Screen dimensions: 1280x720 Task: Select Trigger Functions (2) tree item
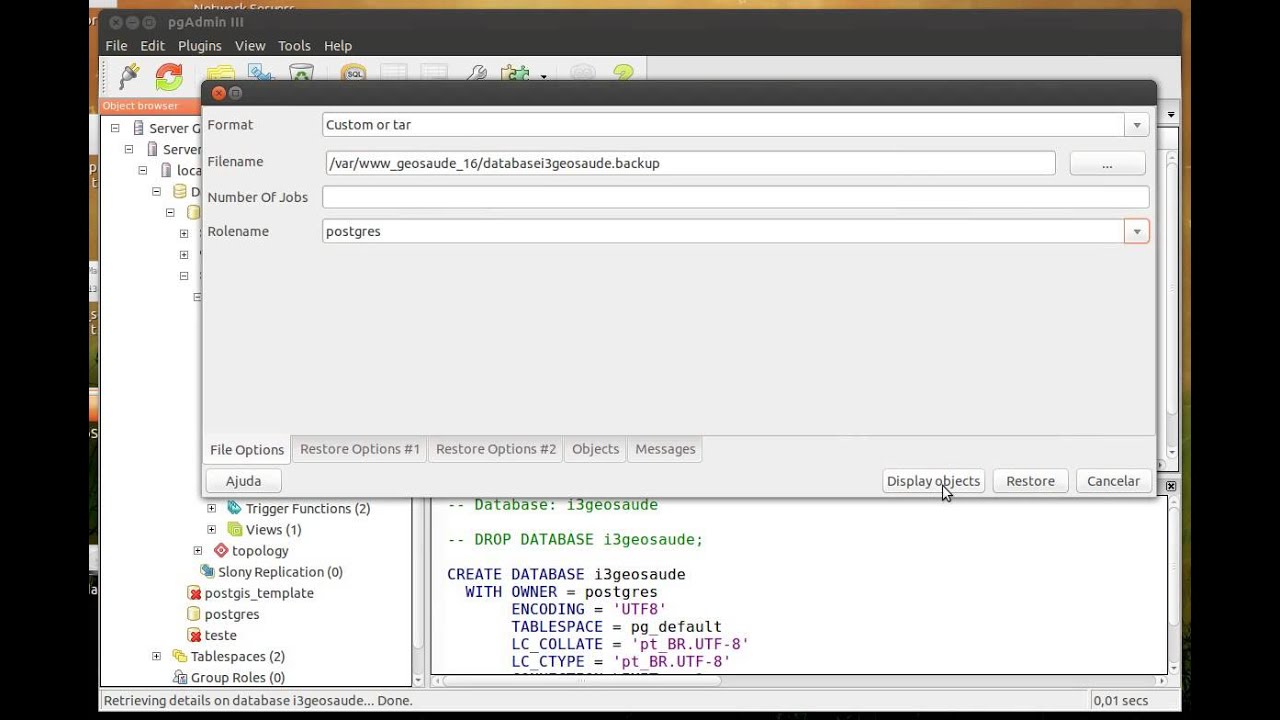[x=308, y=508]
